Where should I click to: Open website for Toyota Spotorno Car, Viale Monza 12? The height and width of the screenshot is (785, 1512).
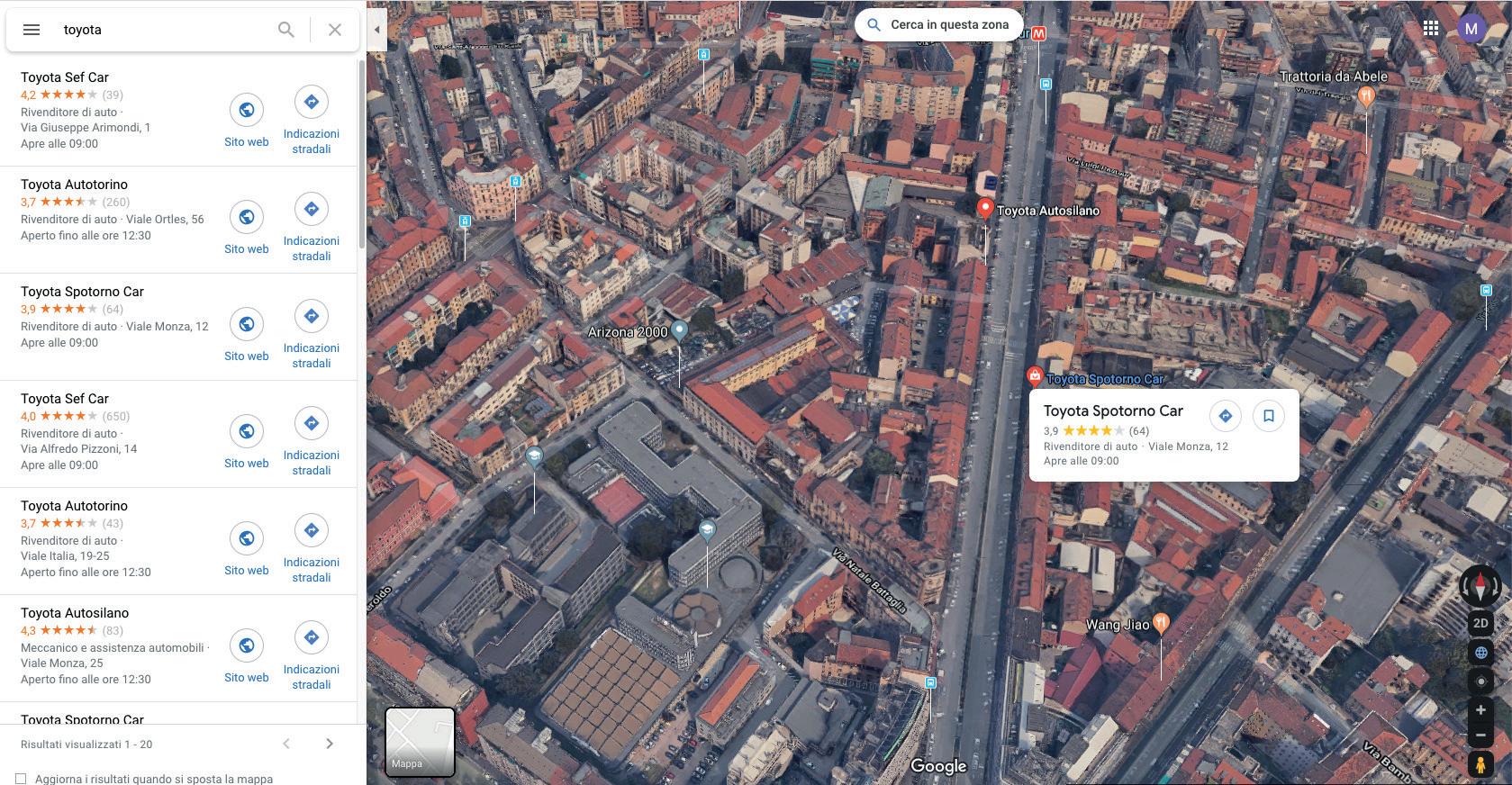[x=246, y=335]
